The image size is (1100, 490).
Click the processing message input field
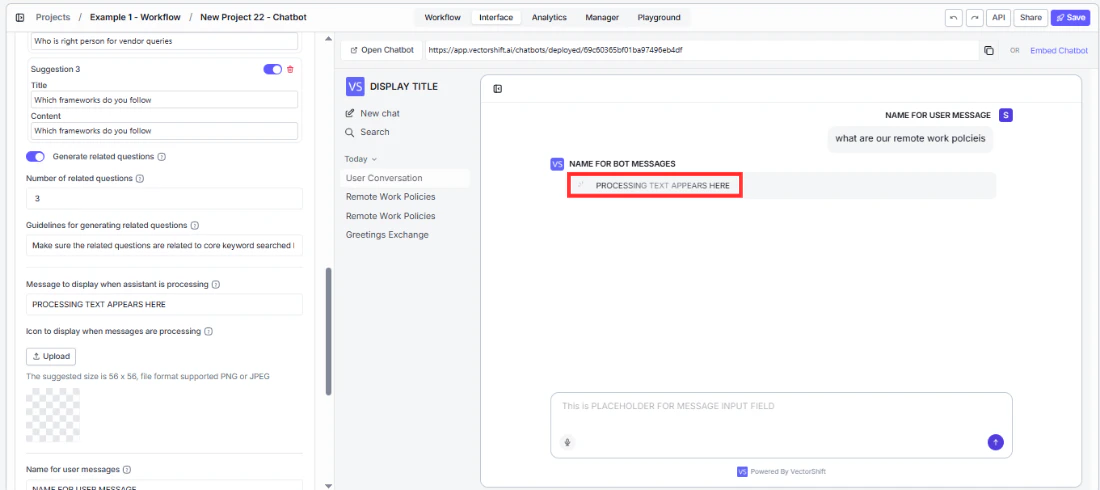coord(164,305)
